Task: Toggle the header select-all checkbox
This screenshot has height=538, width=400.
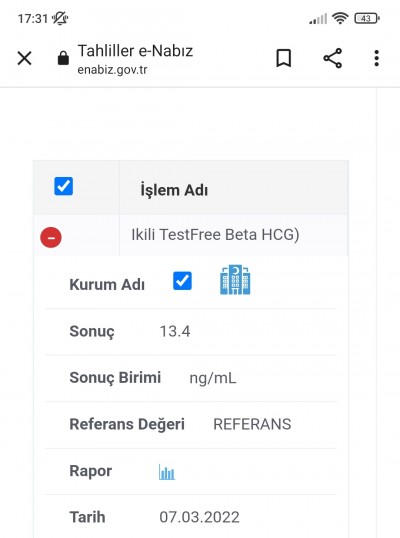Action: [x=63, y=186]
